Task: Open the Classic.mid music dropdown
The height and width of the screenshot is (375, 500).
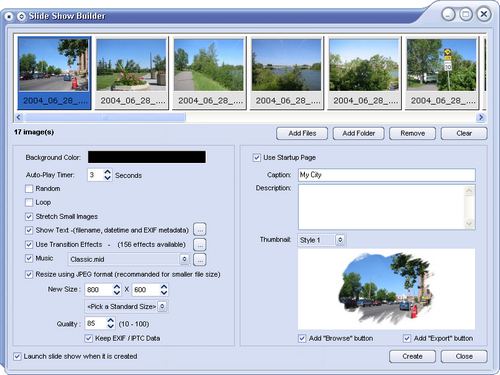Action: click(184, 259)
